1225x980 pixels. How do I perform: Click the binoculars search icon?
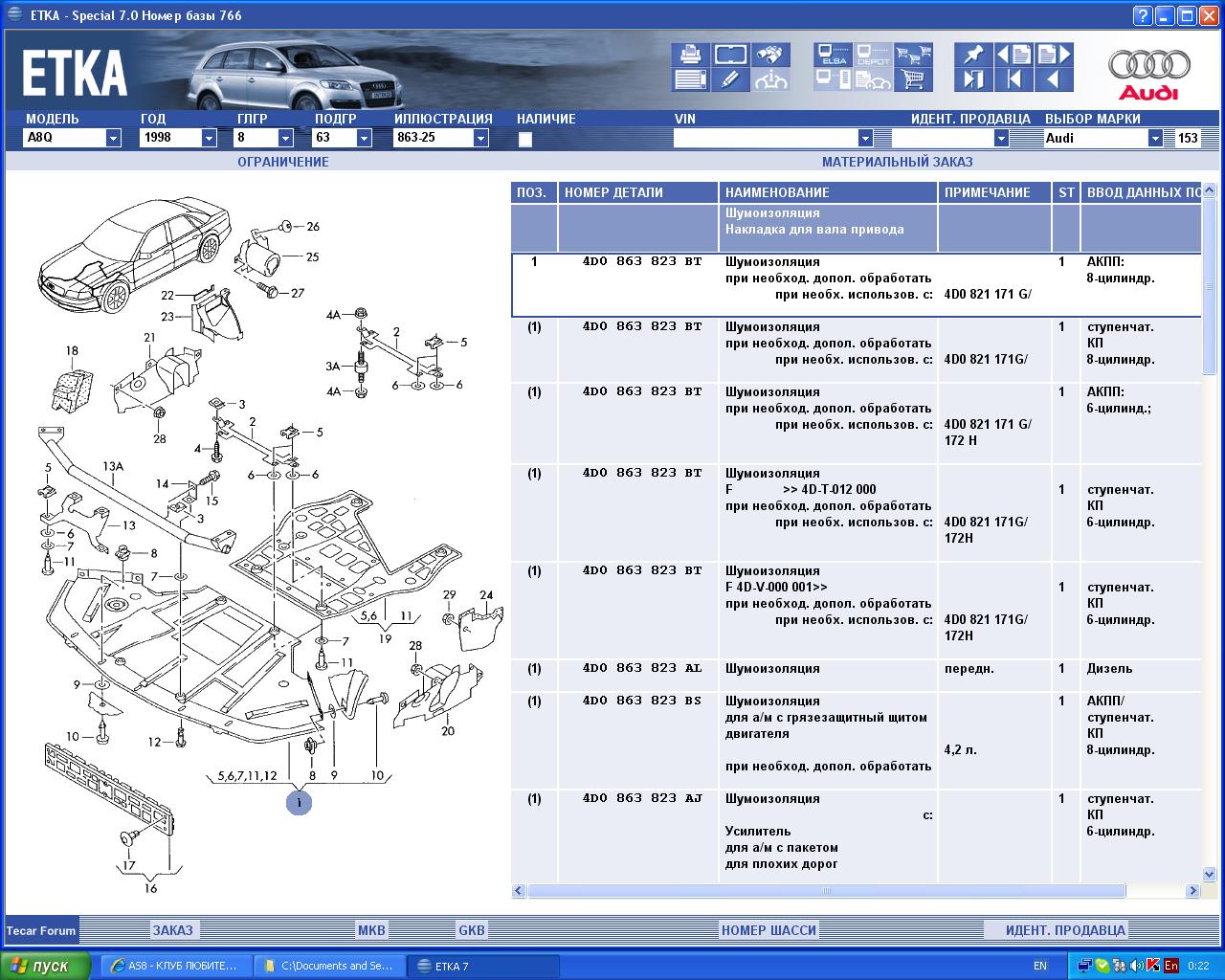point(769,55)
